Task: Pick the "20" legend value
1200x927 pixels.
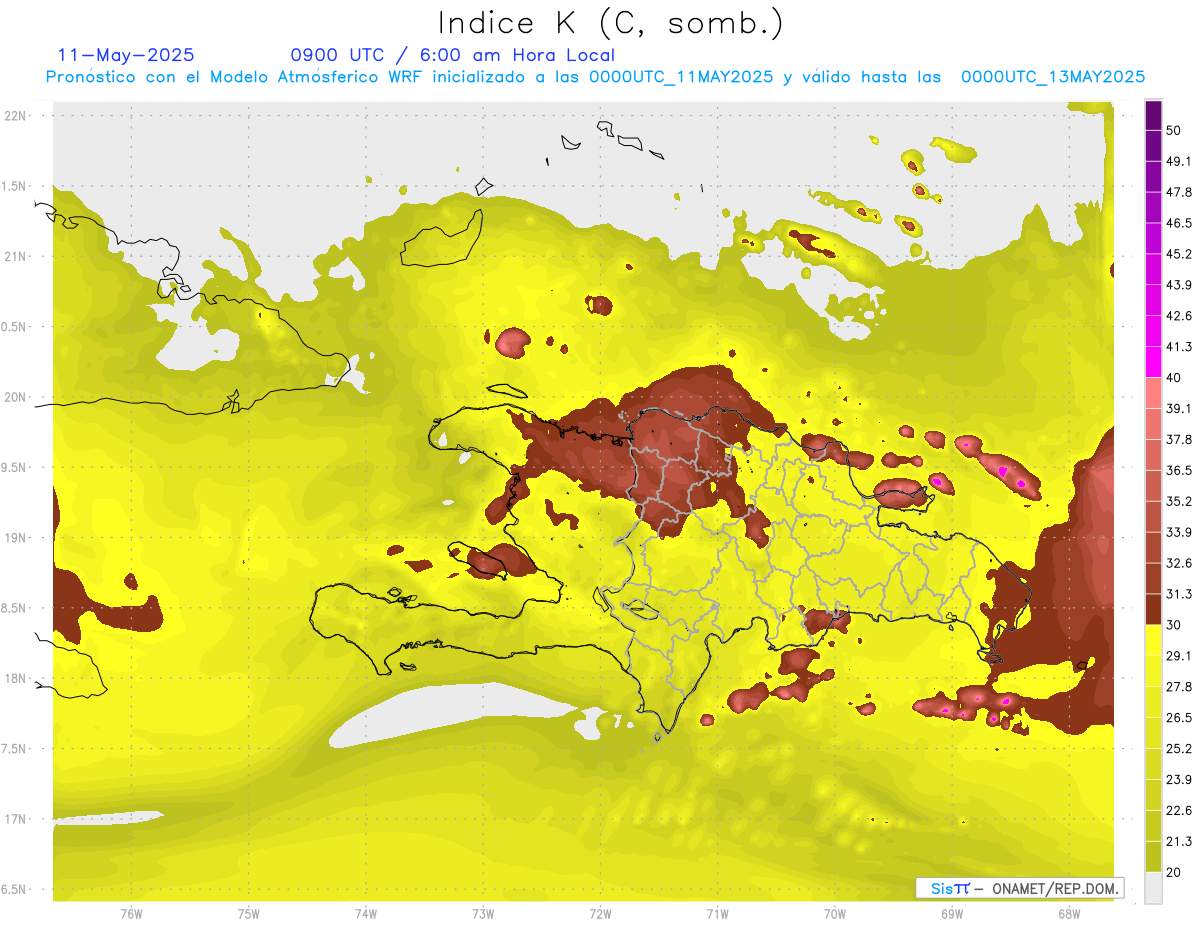Action: coord(1175,871)
